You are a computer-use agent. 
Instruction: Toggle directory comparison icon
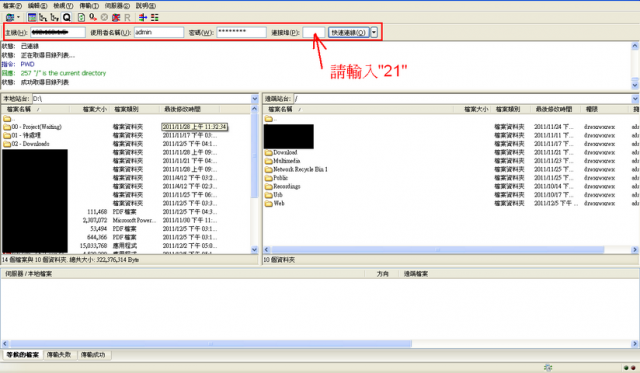154,18
